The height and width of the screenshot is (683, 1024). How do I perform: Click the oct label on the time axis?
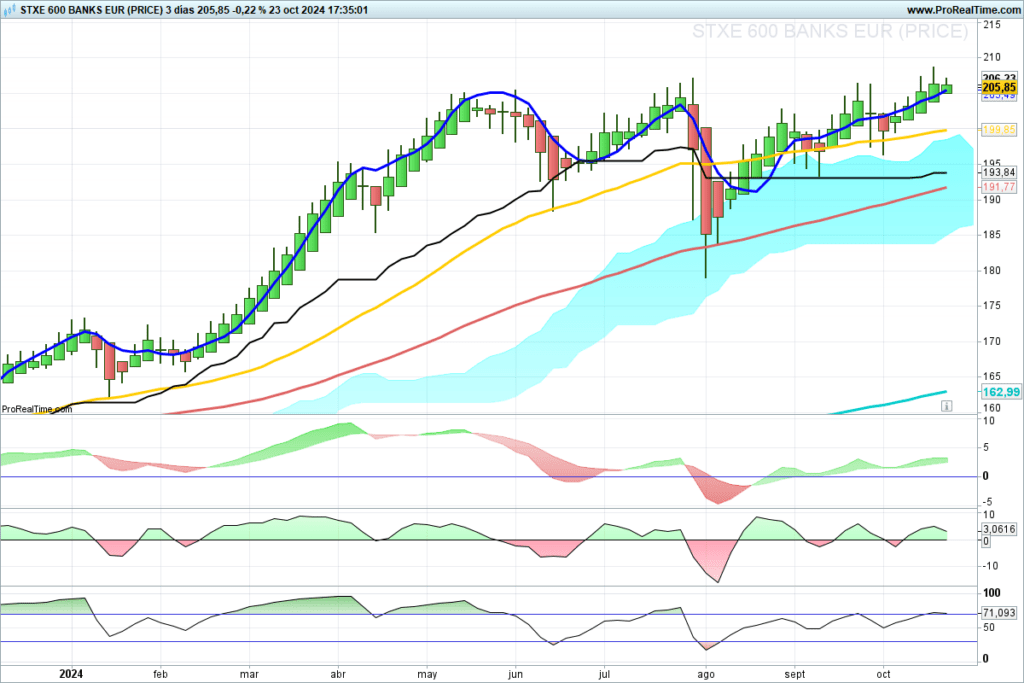pyautogui.click(x=883, y=674)
